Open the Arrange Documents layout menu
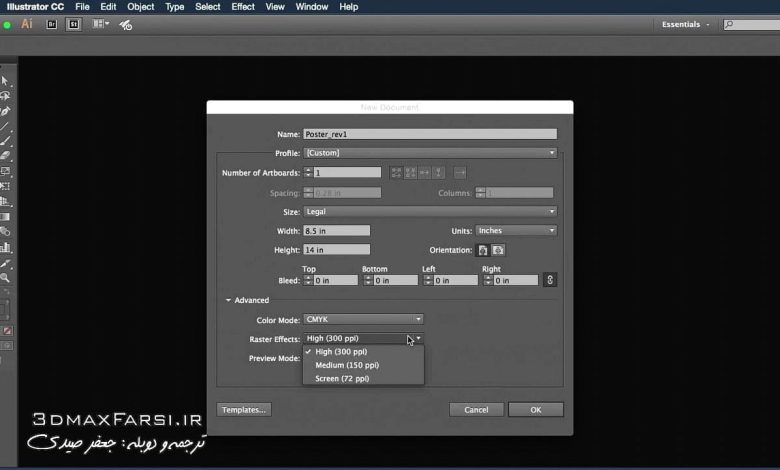780x470 pixels. (100, 24)
